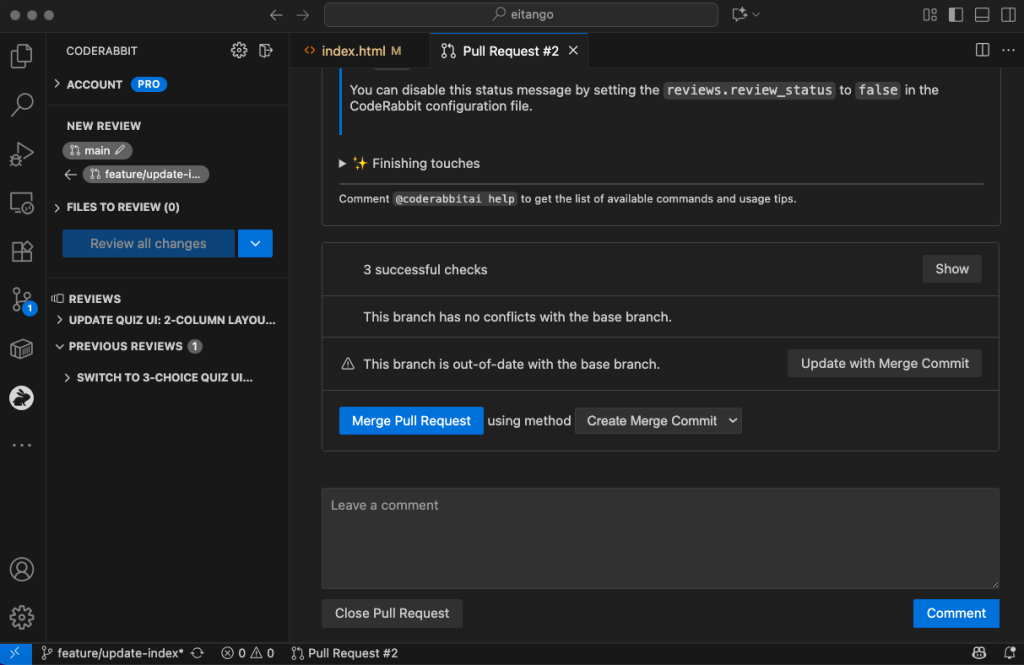Open the CodeRabbit rabbit icon view

coord(22,398)
